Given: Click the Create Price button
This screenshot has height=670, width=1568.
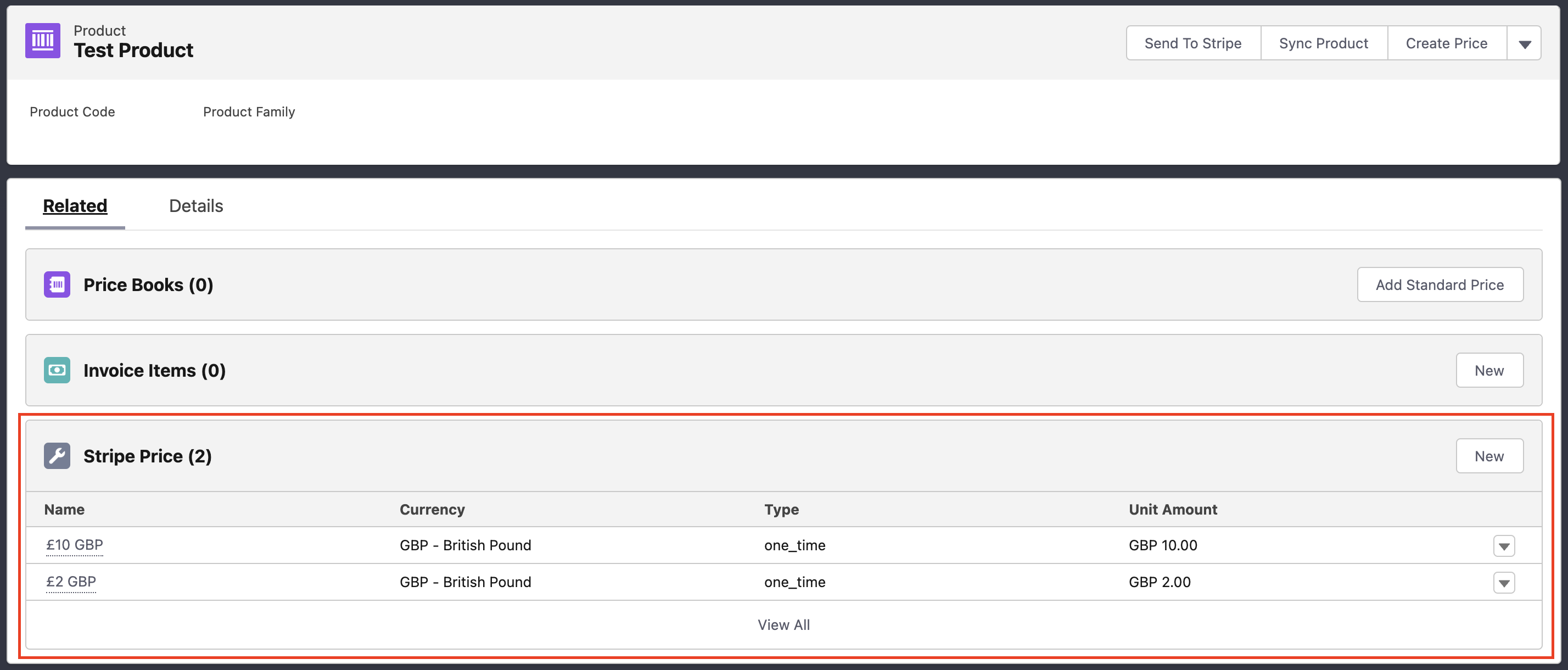Looking at the screenshot, I should click(1446, 43).
